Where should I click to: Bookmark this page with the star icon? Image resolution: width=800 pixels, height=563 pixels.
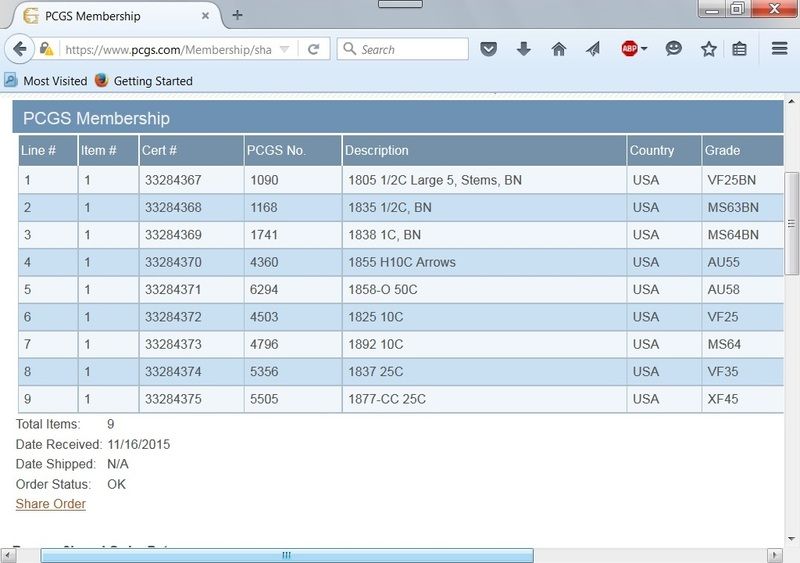point(709,49)
